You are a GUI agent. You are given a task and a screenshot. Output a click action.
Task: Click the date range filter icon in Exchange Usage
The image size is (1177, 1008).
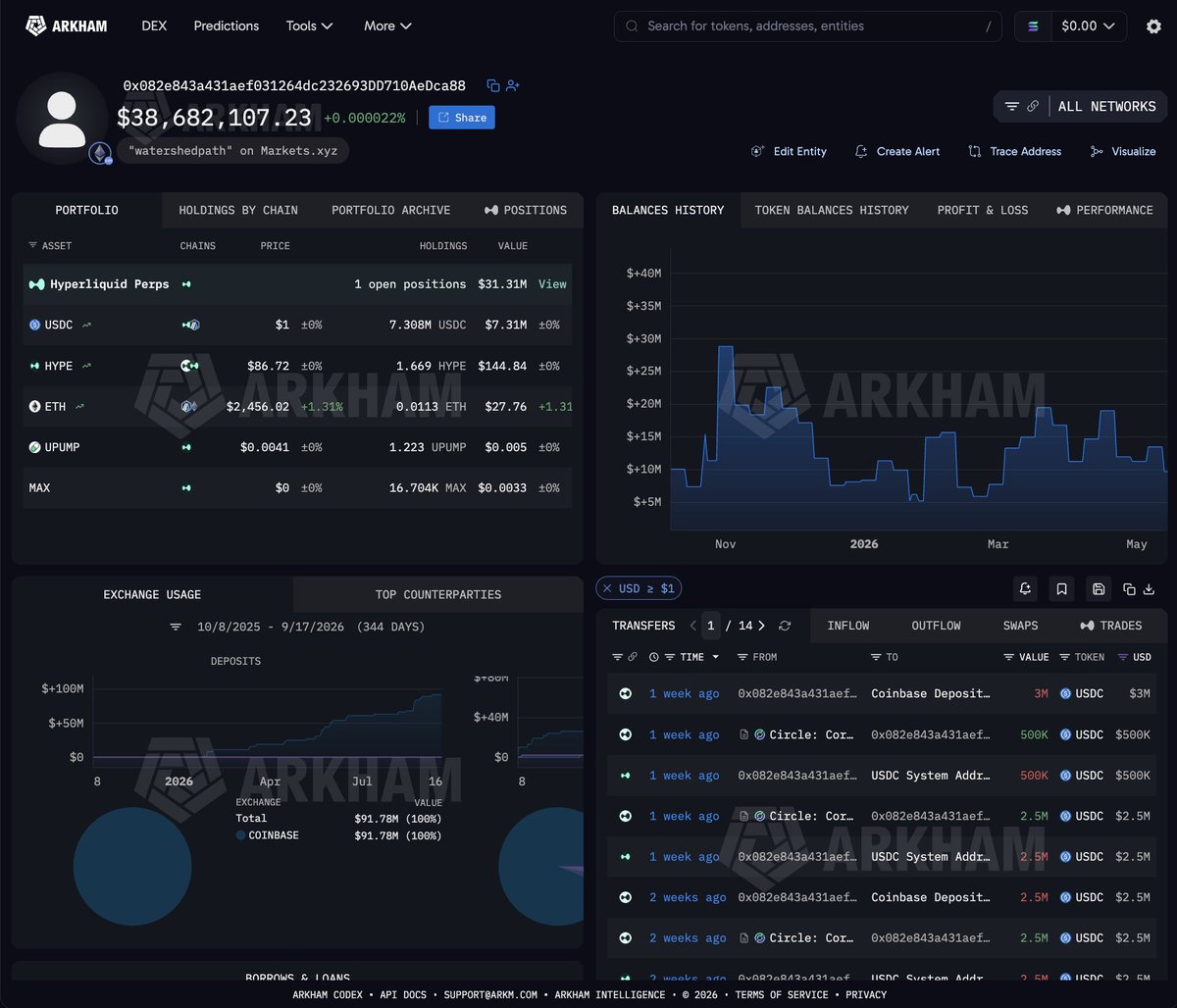(x=176, y=627)
